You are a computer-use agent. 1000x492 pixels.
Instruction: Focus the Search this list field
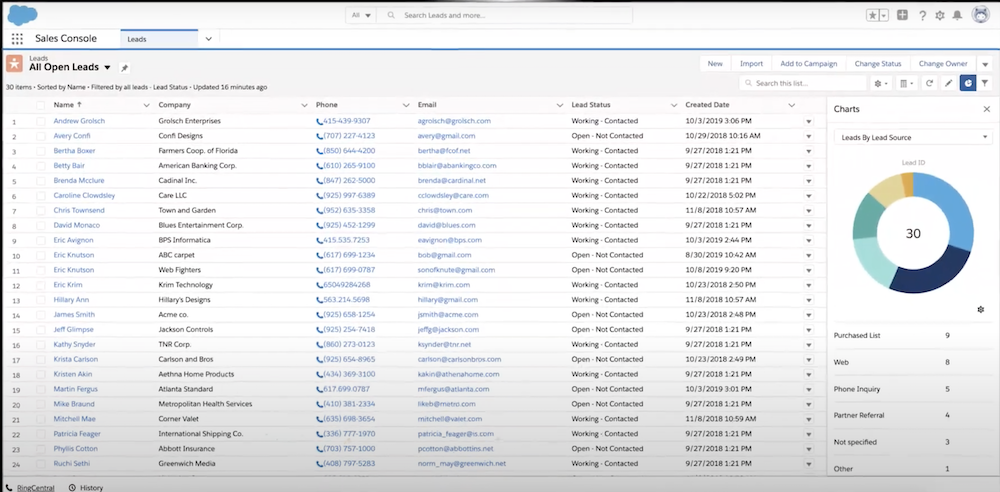(x=802, y=83)
